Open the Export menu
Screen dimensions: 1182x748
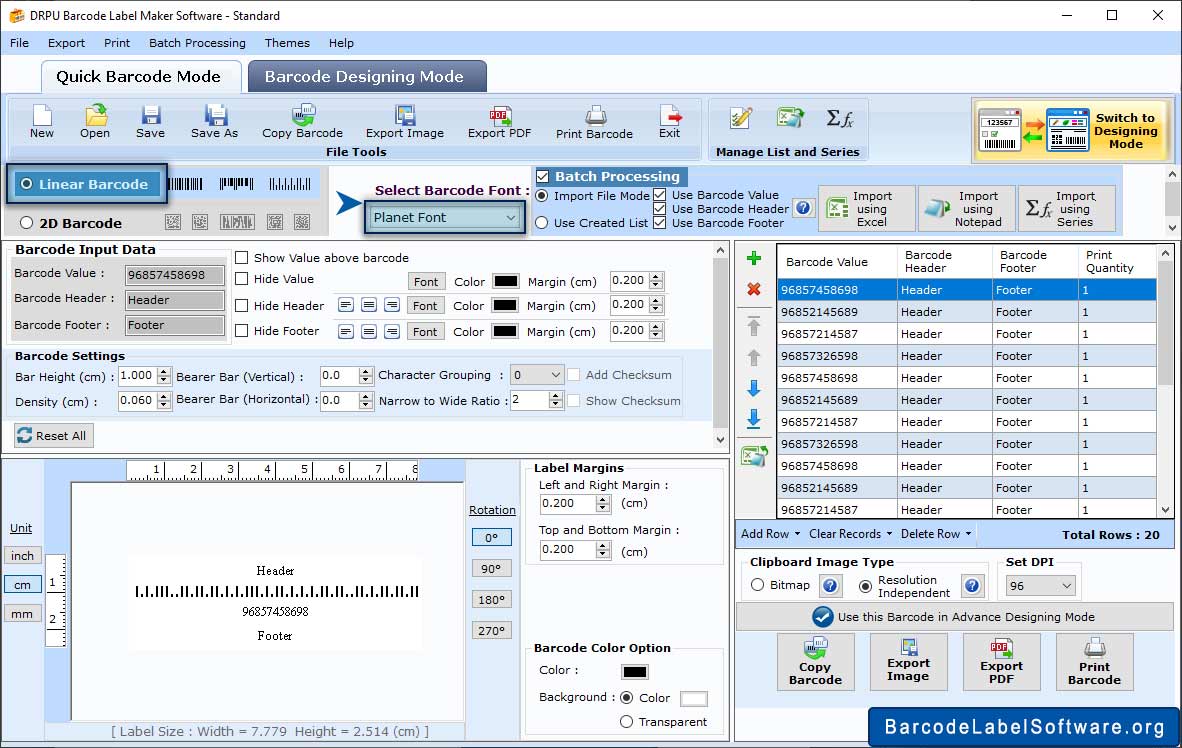tap(66, 43)
